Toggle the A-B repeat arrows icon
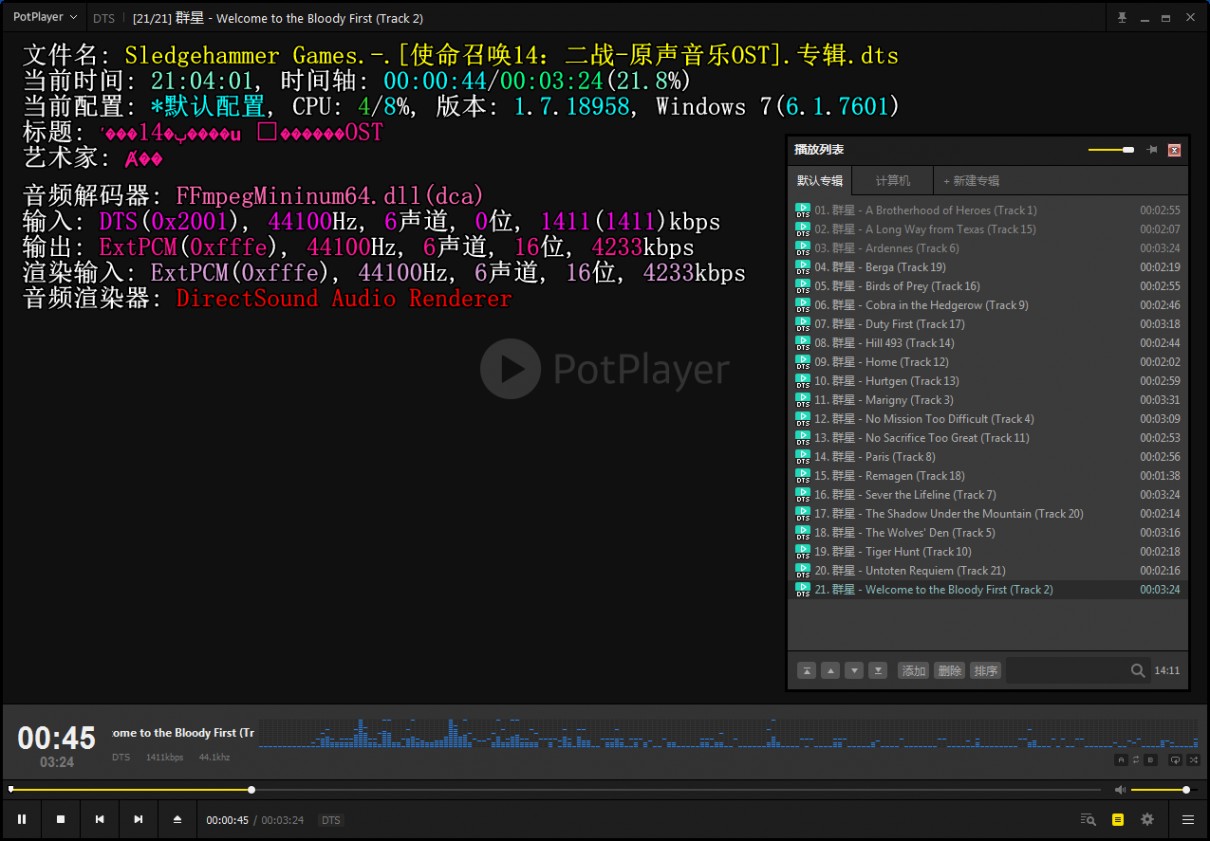 coord(1137,760)
